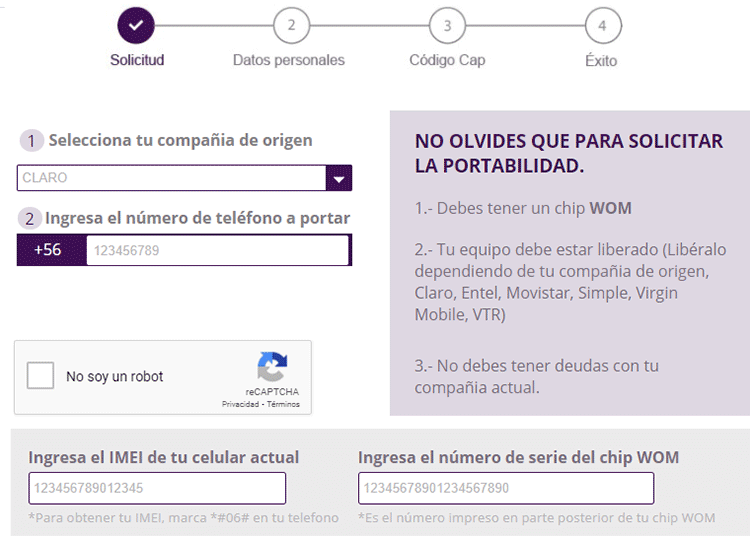The width and height of the screenshot is (750, 536).
Task: Focus the IMEI input field
Action: click(157, 488)
